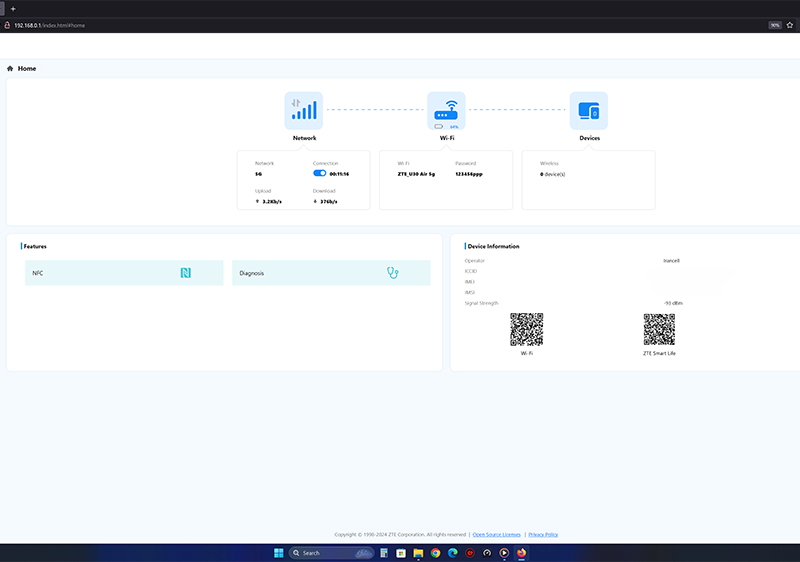Click the ZTE Smart Life QR code

tap(659, 329)
